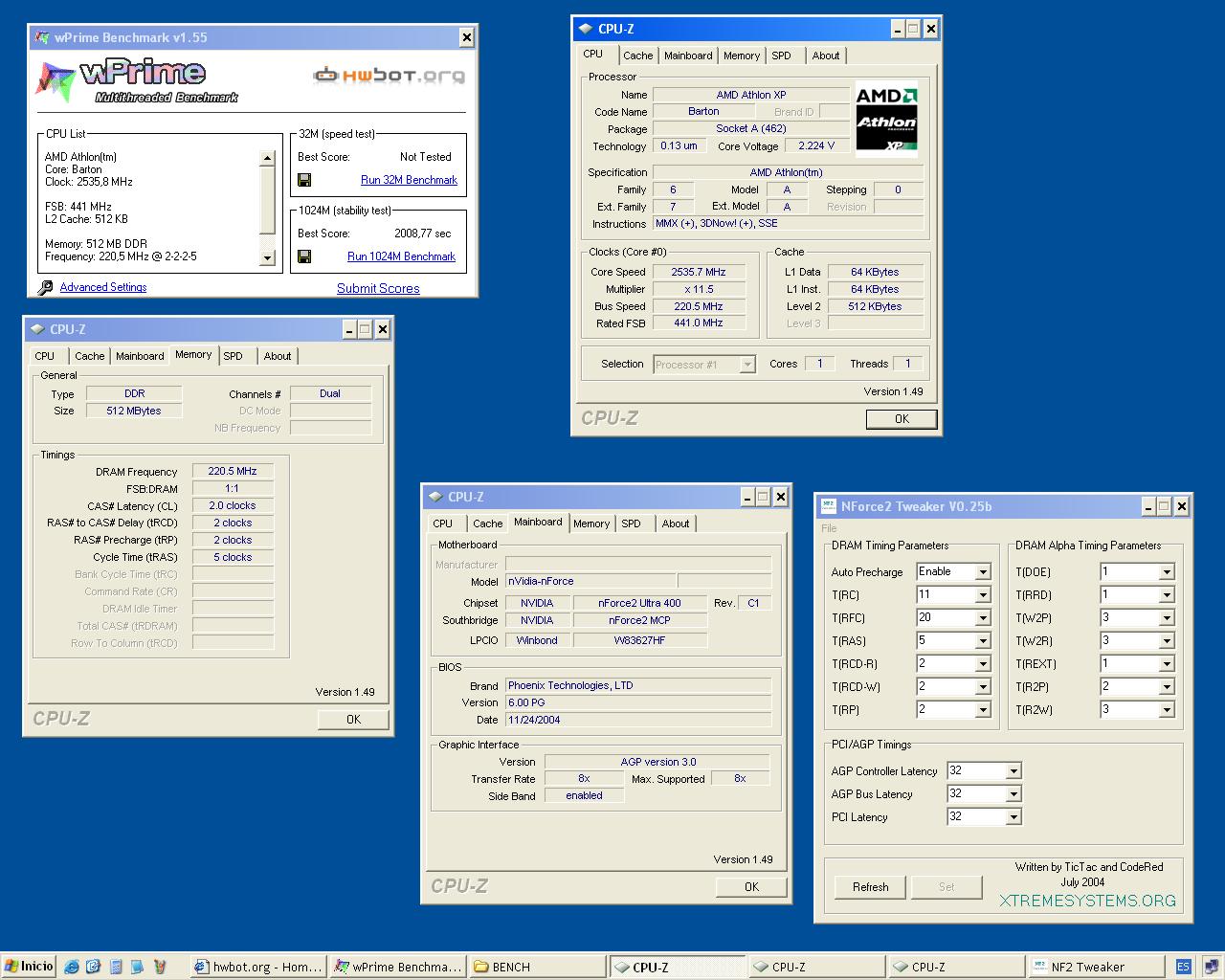Open the T(REXT) dropdown
Screen dimensions: 1225x980
(1166, 664)
